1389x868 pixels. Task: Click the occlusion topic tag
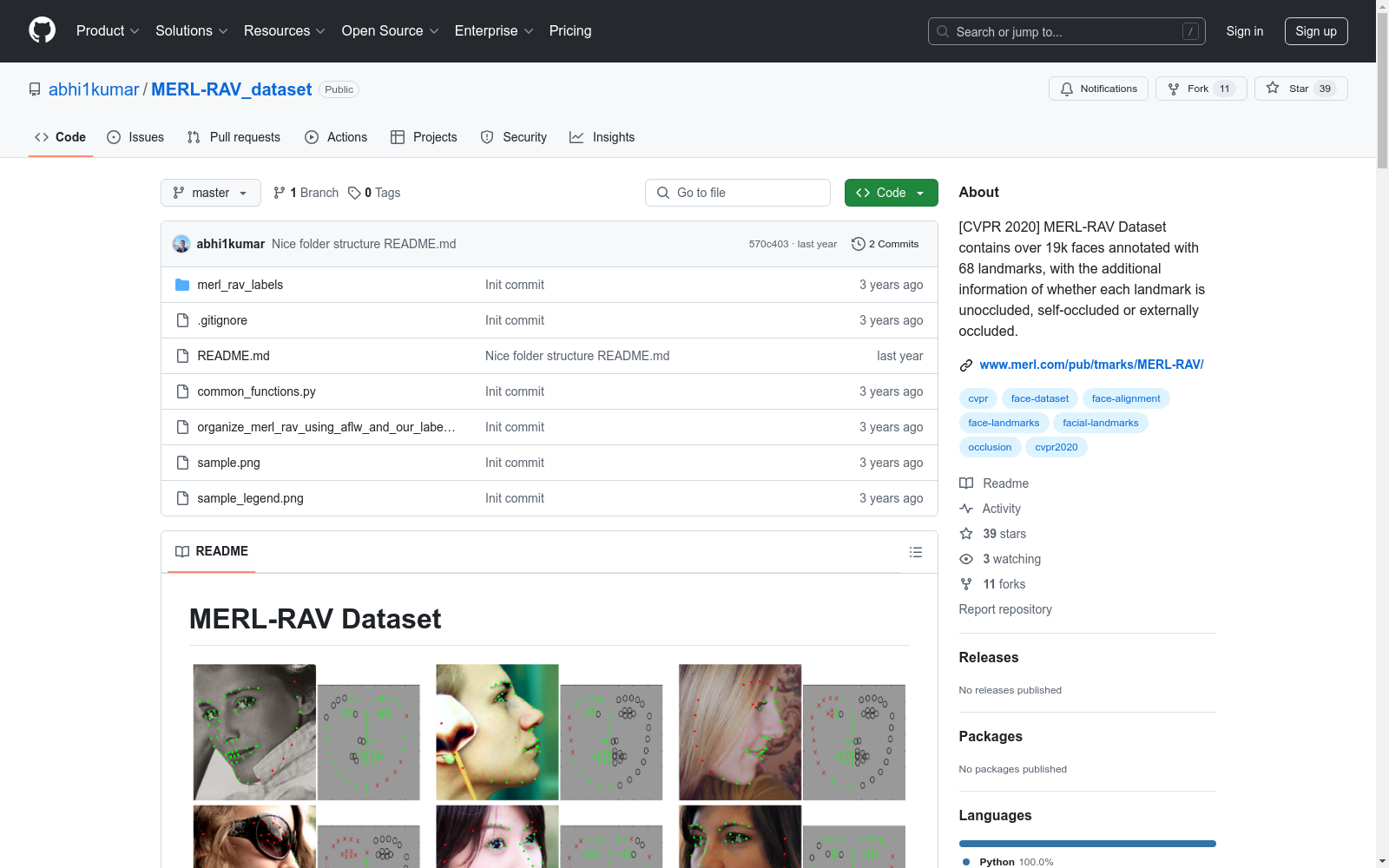click(x=990, y=447)
